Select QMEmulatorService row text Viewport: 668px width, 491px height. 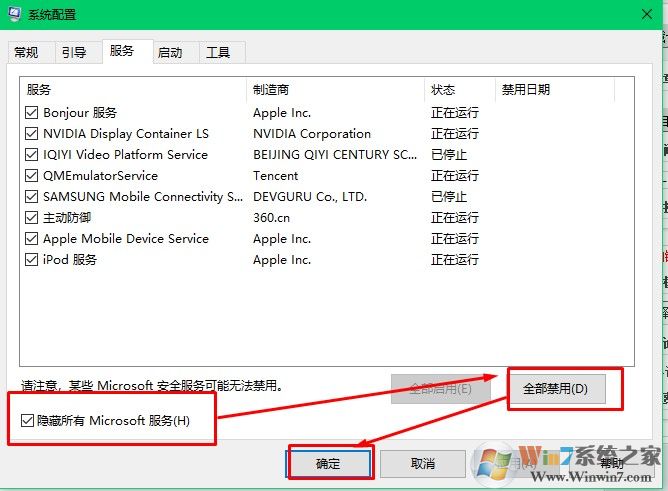tap(101, 175)
